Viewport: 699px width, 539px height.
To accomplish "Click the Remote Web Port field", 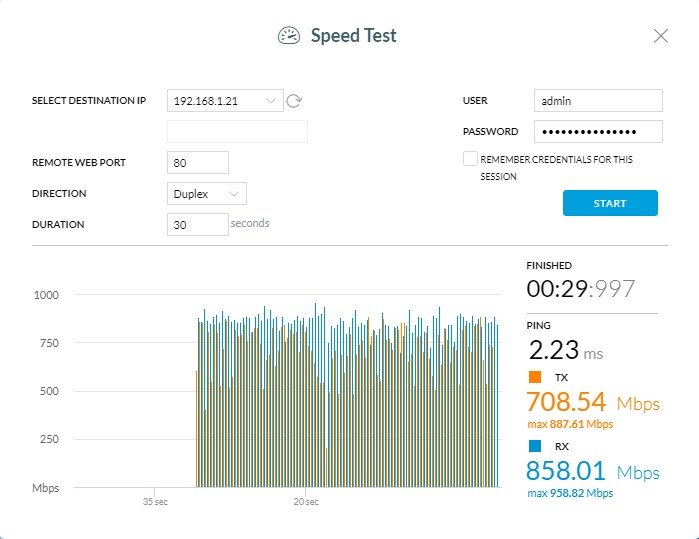I will (x=198, y=162).
